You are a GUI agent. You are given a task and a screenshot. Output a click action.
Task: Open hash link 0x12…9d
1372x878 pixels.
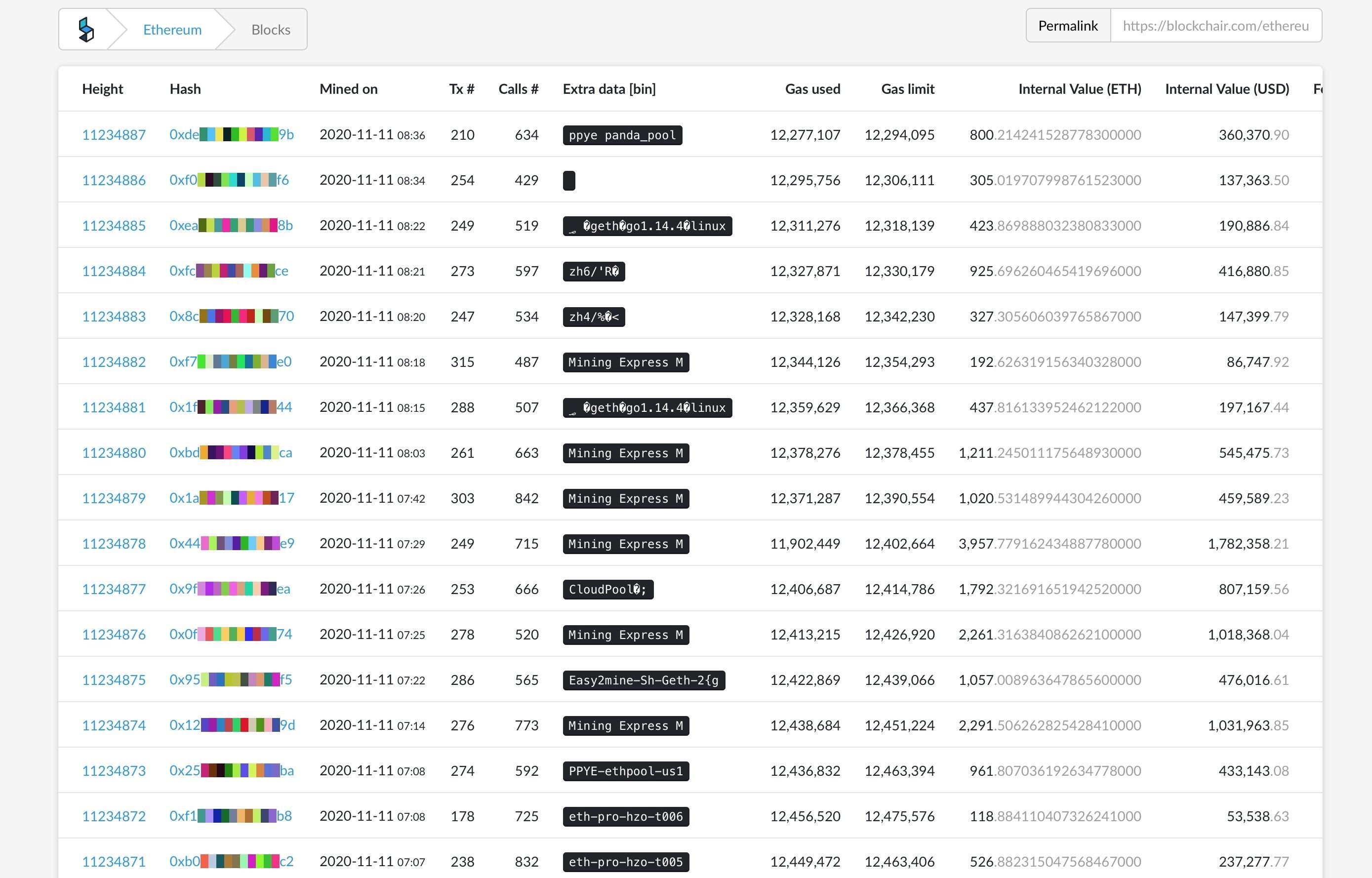(232, 725)
